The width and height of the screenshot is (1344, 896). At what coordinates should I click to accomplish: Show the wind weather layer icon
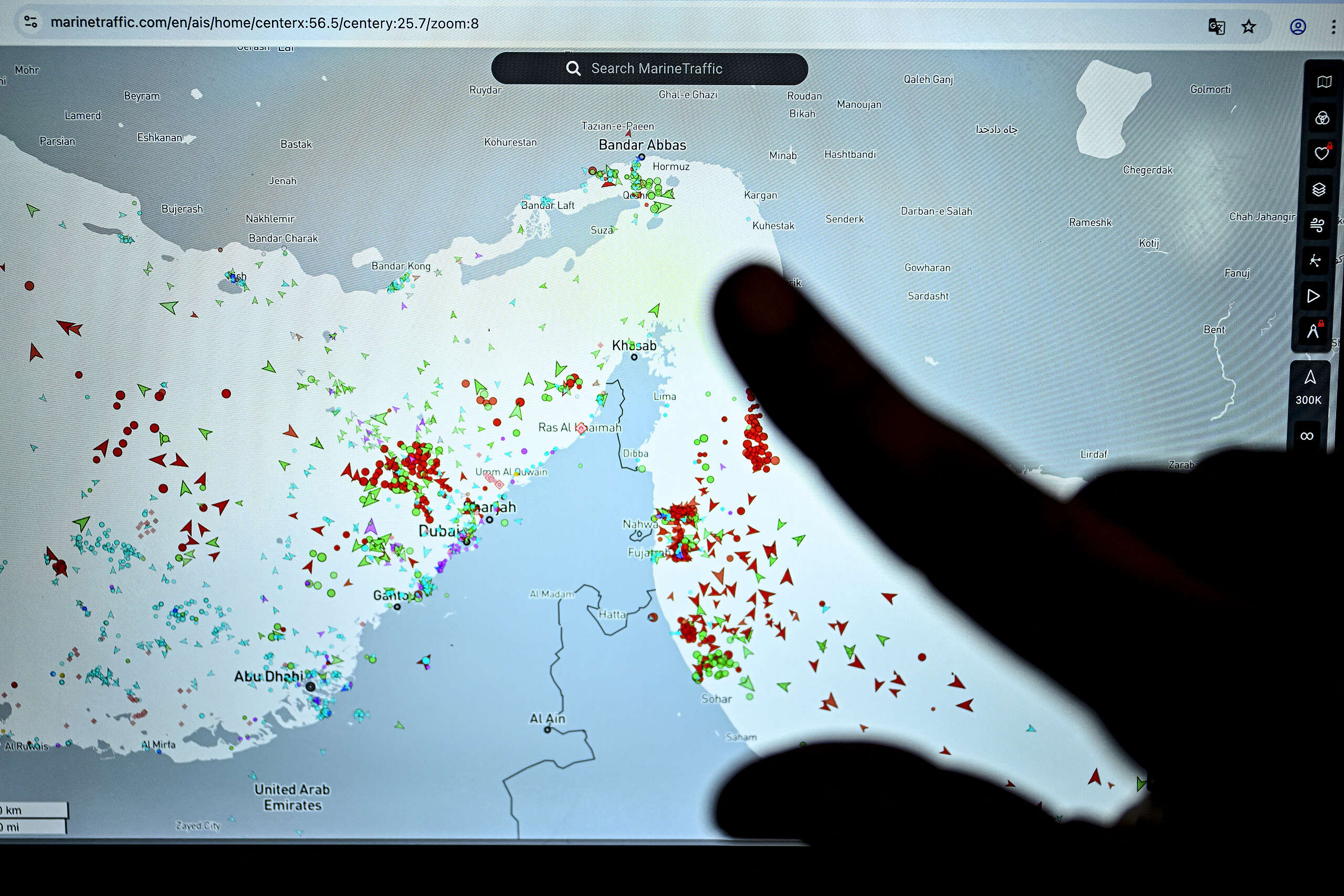pos(1319,224)
